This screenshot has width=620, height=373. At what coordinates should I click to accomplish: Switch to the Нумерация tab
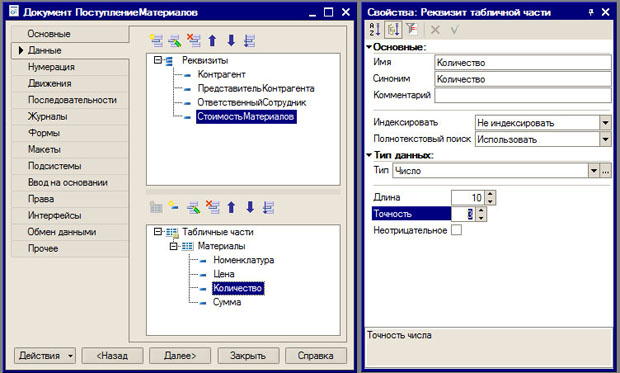[70, 67]
